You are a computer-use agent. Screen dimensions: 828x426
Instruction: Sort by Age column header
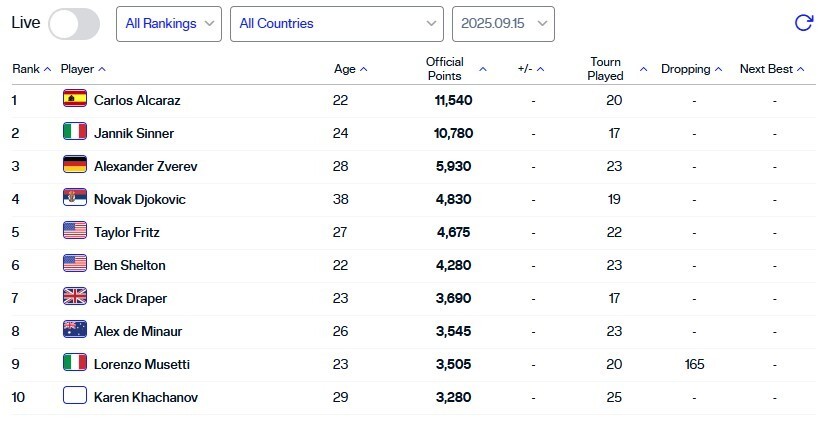click(350, 69)
